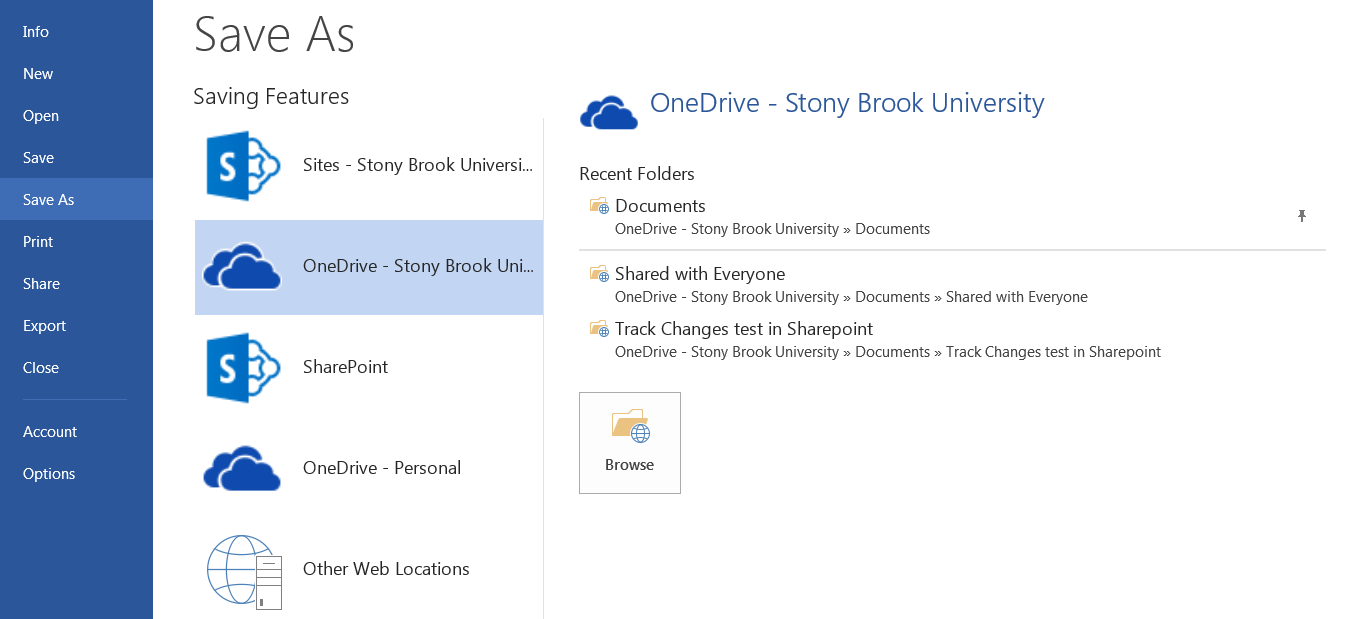Choose the SharePoint location label

coord(345,367)
